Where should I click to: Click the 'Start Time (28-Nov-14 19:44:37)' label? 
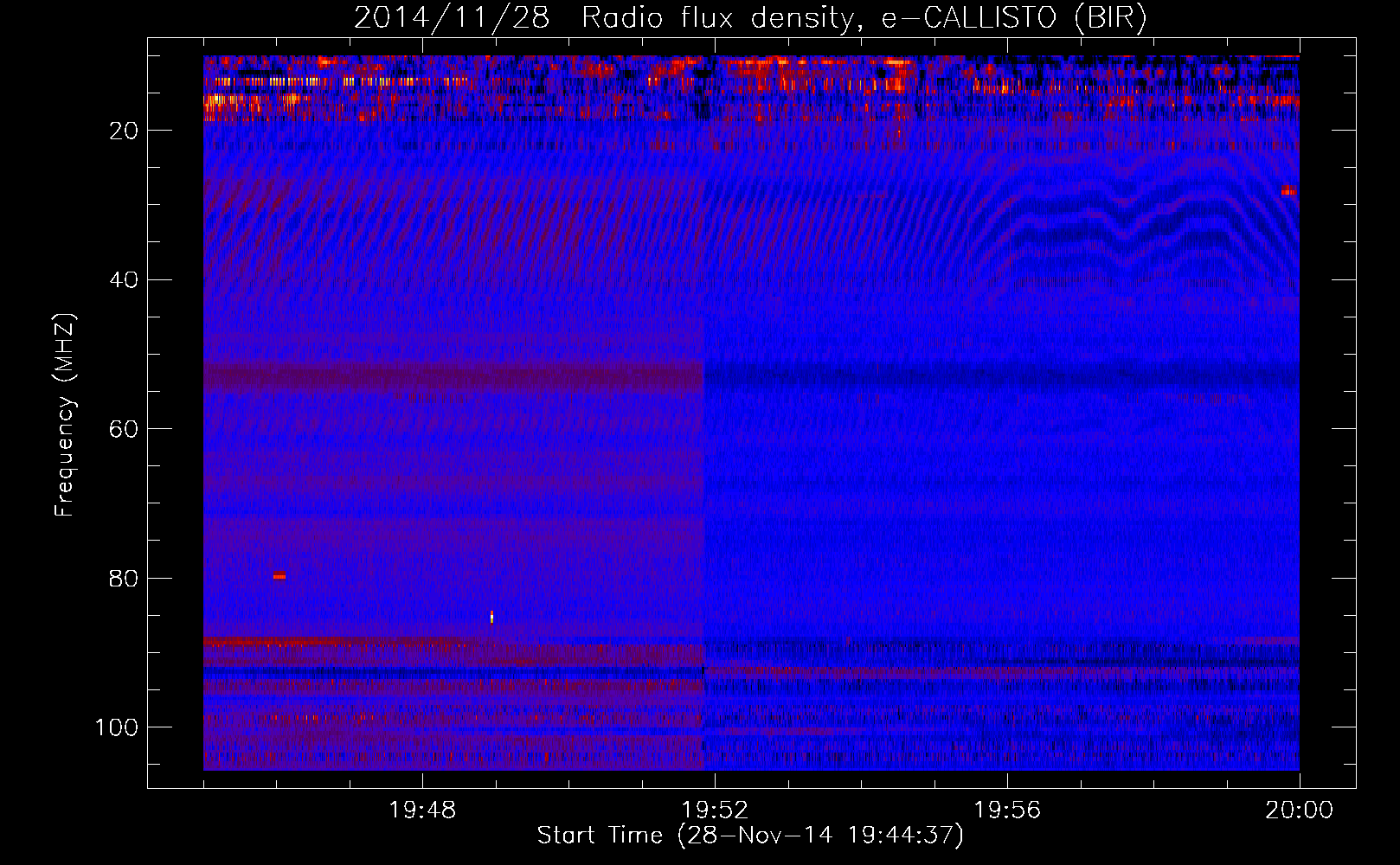[x=750, y=836]
